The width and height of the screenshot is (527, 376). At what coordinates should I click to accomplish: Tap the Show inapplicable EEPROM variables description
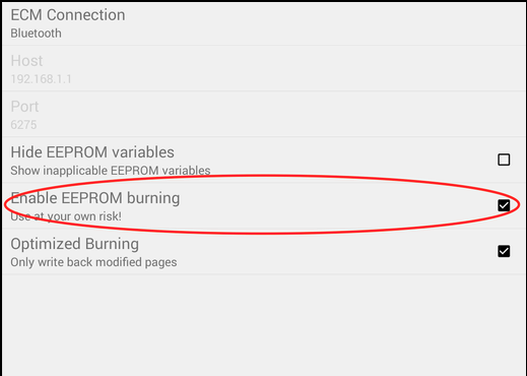[x=110, y=170]
